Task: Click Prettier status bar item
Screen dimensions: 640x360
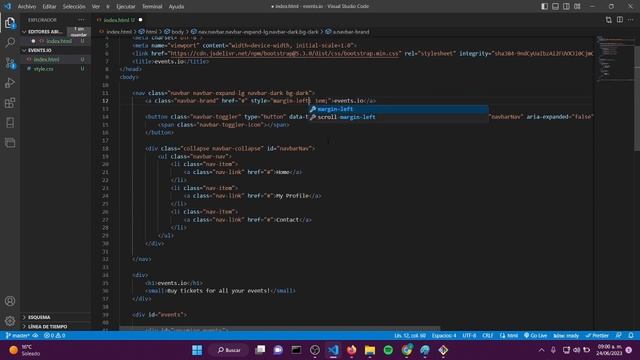Action: coord(597,336)
